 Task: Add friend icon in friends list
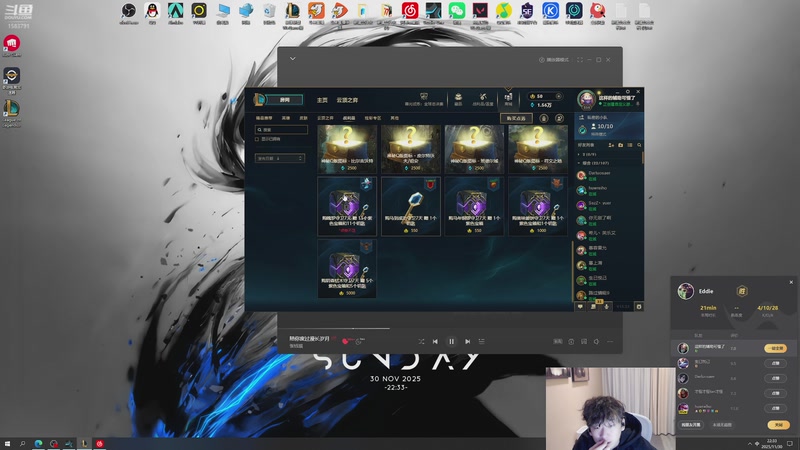click(x=611, y=145)
